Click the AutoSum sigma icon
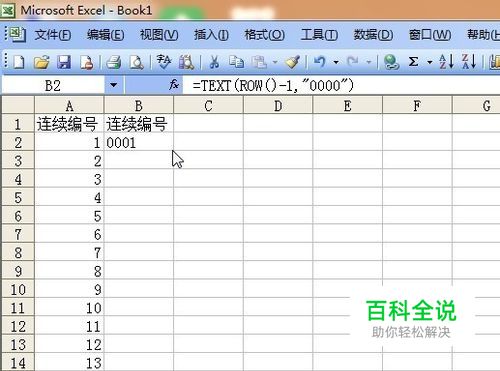Viewport: 500px width, 371px height. click(414, 62)
